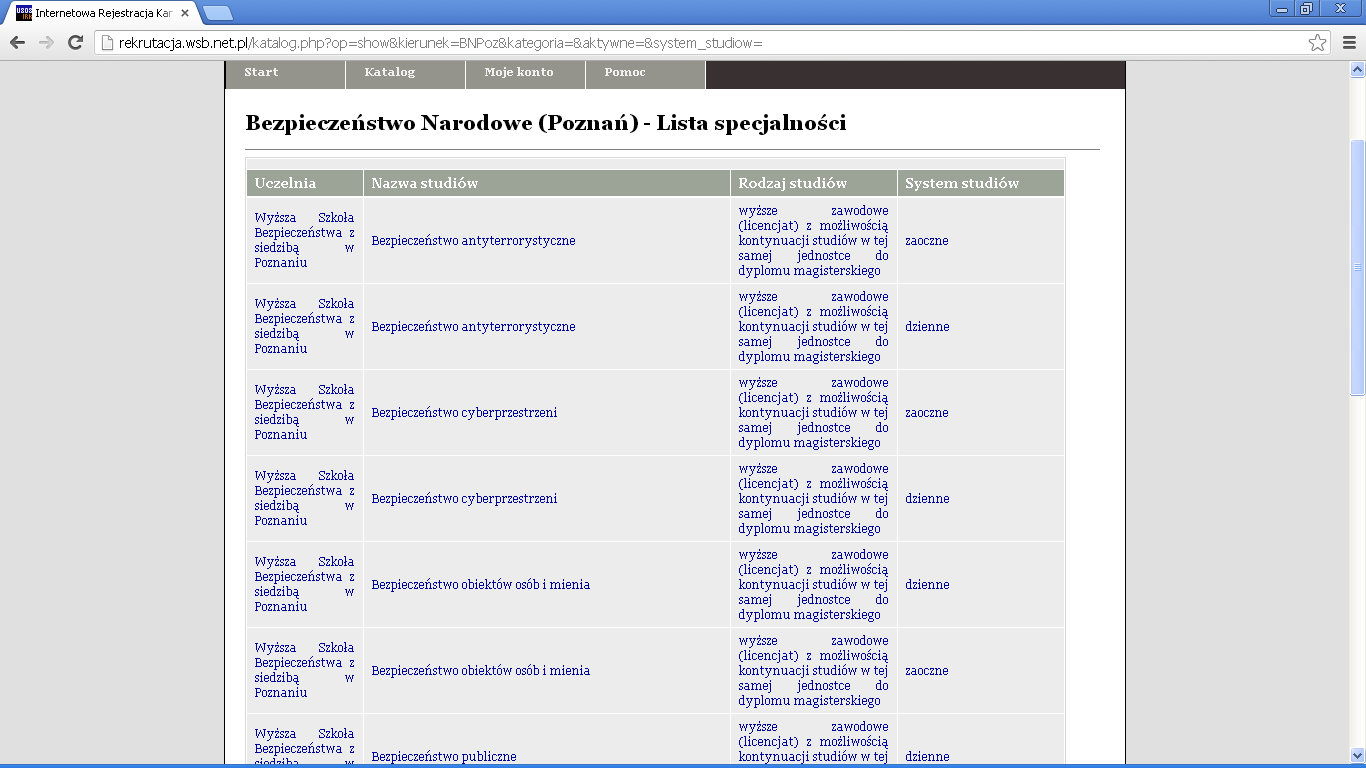
Task: Open dzienne Bezpieczeństwo obiektów osób i mienia link
Action: pos(480,585)
